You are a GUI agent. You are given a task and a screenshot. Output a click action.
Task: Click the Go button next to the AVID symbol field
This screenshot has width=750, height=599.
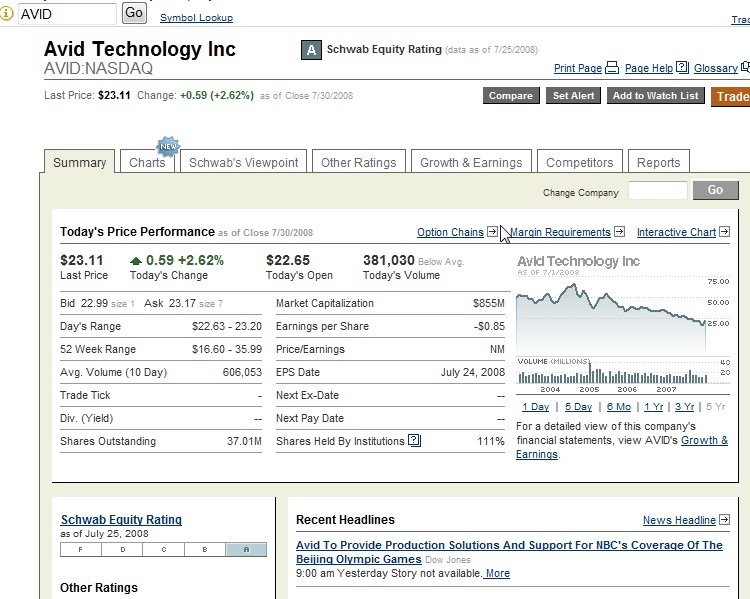tap(134, 13)
